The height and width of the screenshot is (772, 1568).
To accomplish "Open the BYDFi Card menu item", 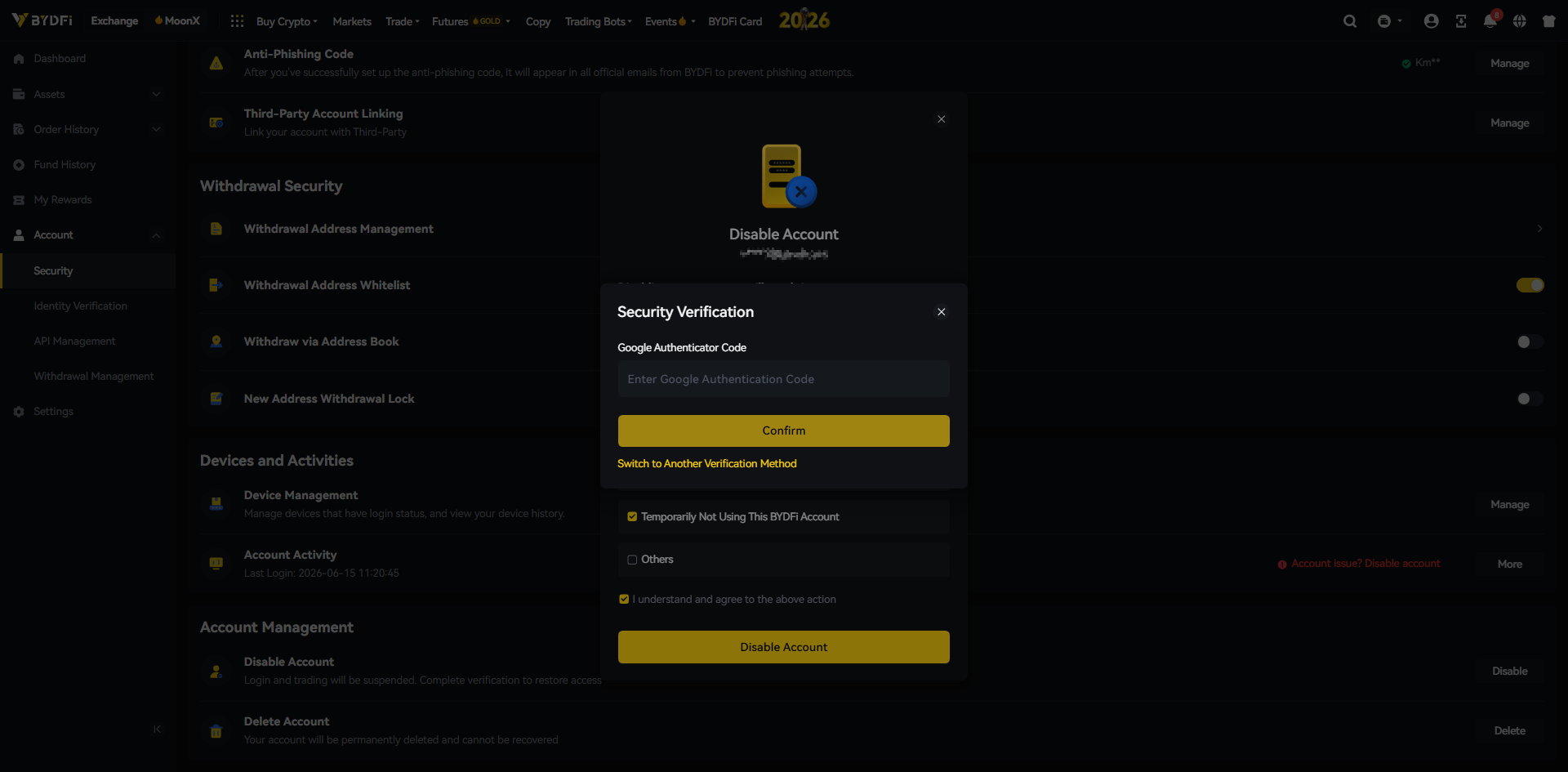I will [x=735, y=21].
